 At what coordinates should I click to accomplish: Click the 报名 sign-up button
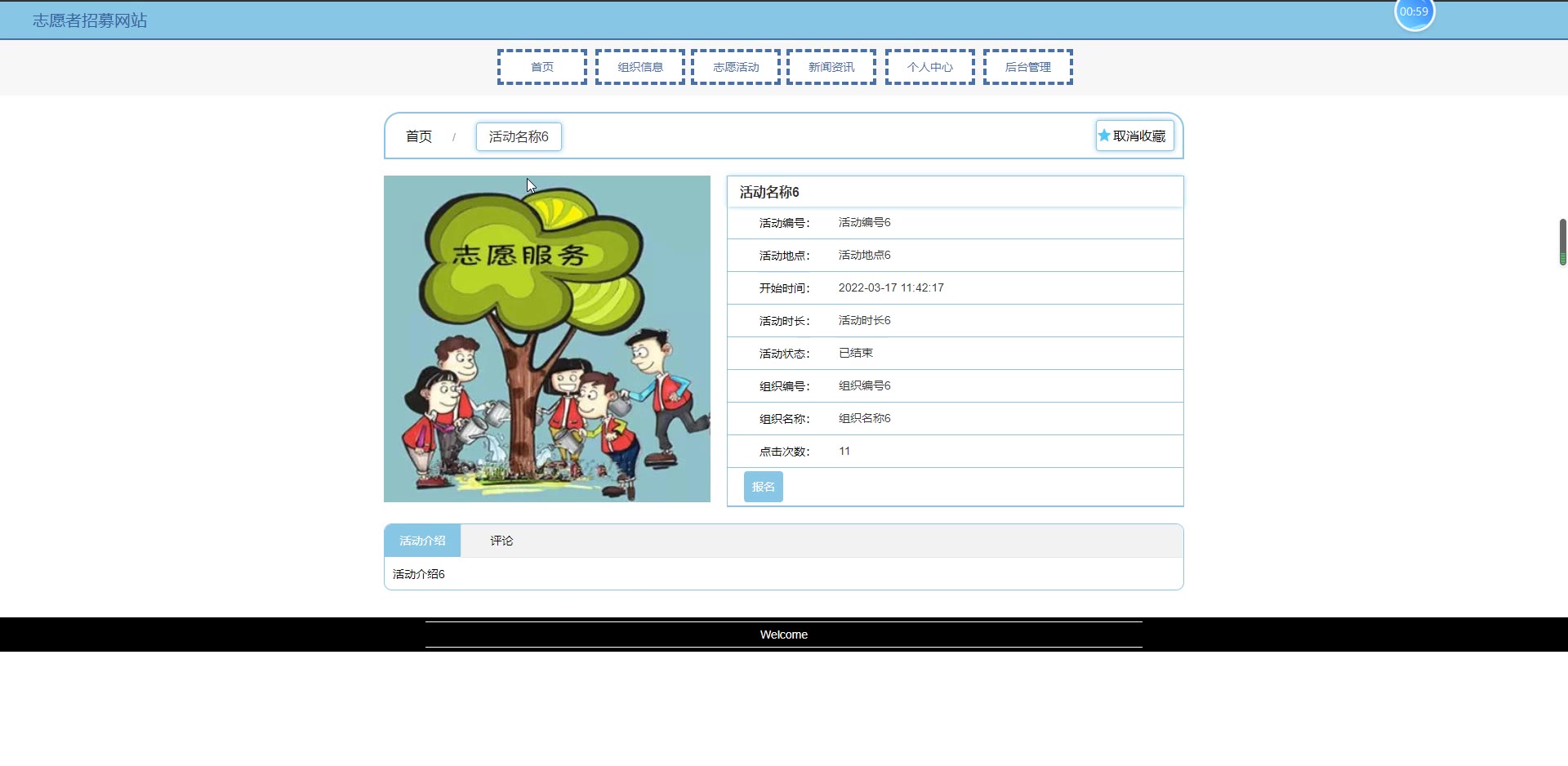pos(764,487)
